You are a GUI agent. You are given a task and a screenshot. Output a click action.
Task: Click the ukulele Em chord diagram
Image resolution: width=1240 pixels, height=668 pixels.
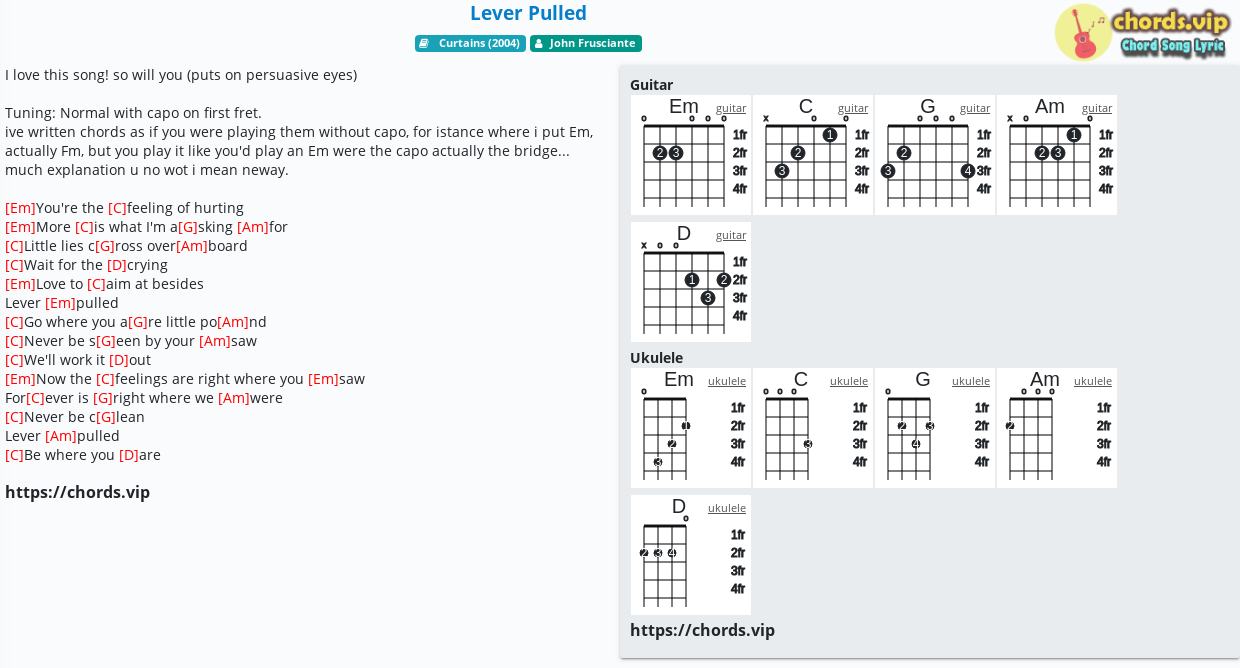click(x=691, y=428)
